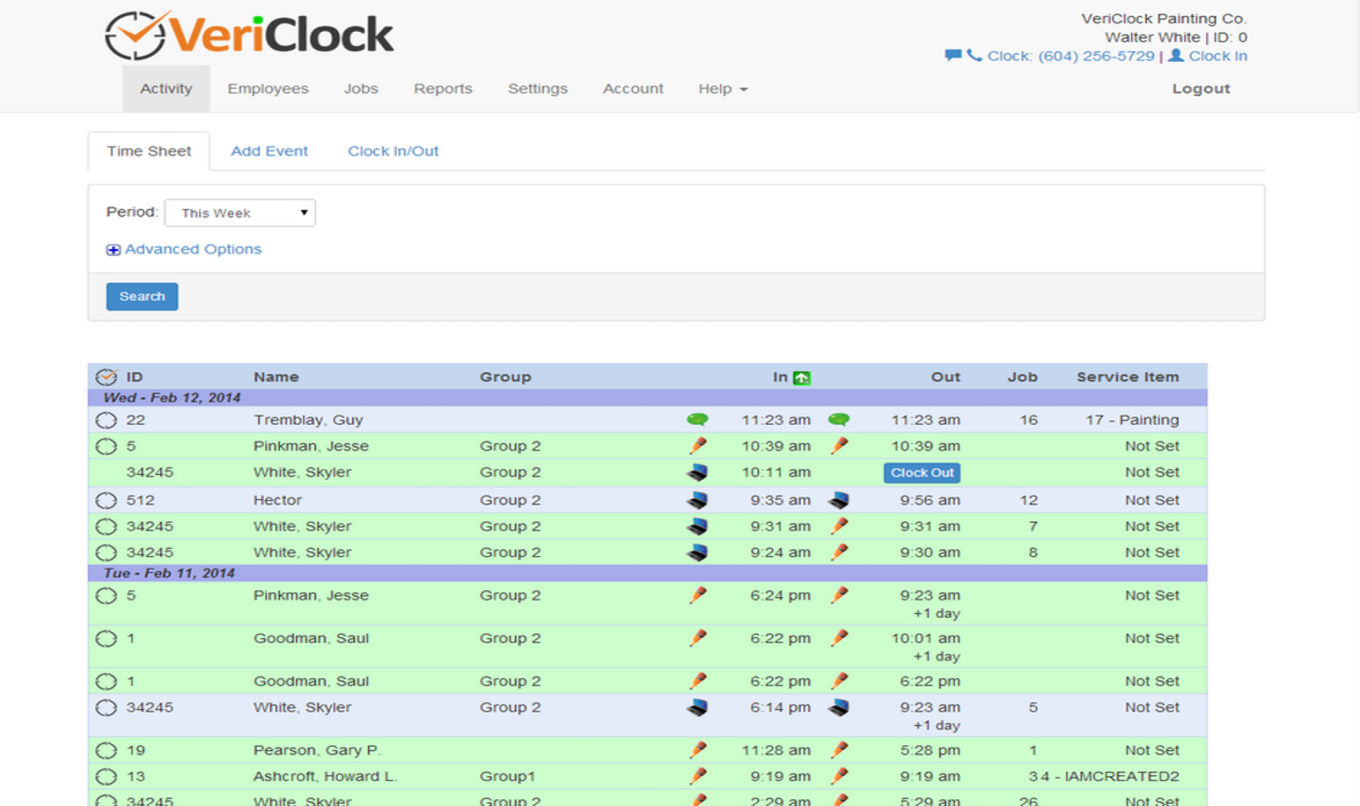Switch to the Add Event tab

269,151
